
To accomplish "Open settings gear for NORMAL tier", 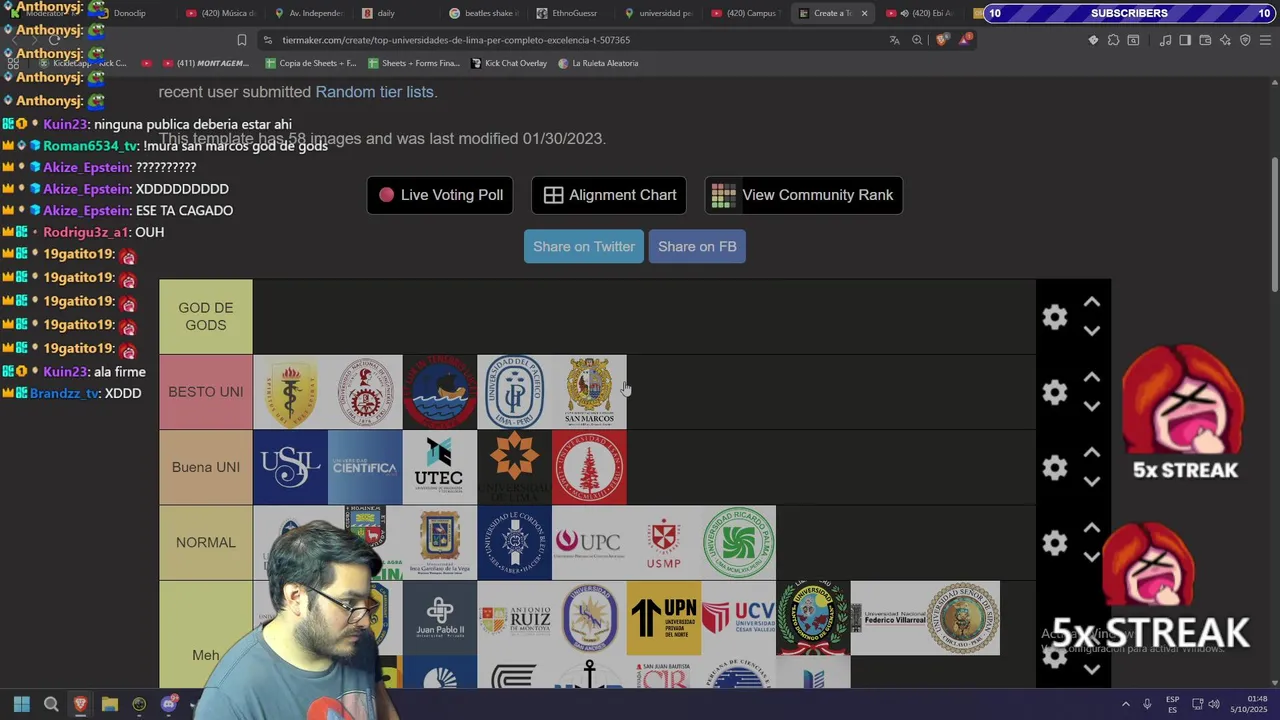I will pos(1055,543).
